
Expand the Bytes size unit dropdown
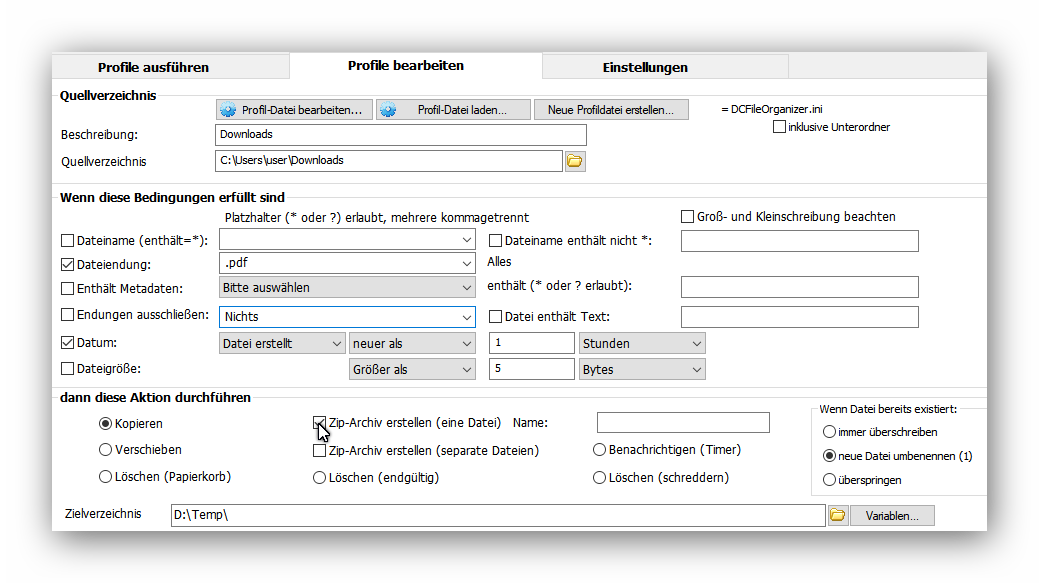click(x=696, y=370)
